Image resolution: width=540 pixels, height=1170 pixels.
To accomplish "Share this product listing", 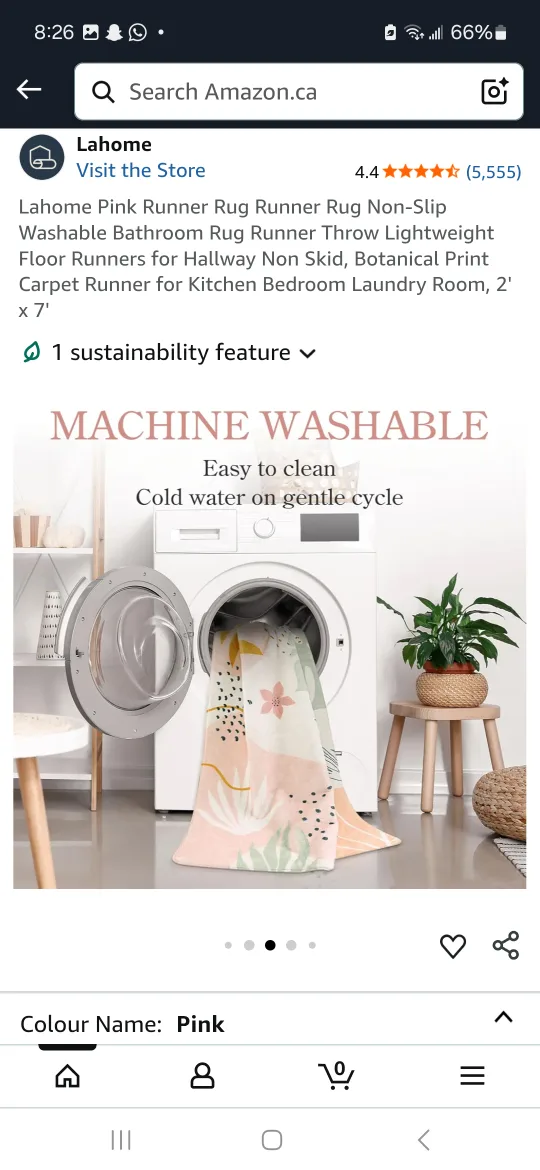I will coord(506,945).
